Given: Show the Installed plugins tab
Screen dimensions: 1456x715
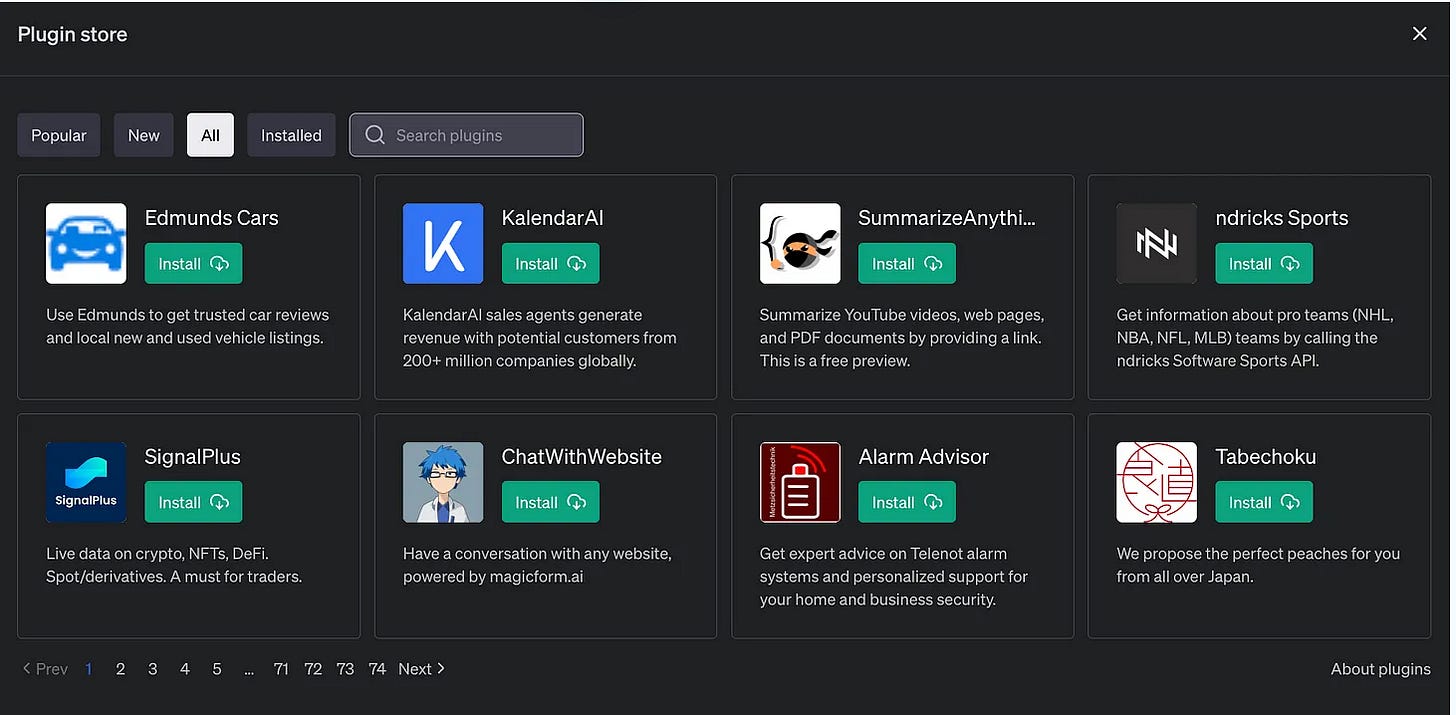Looking at the screenshot, I should (291, 135).
